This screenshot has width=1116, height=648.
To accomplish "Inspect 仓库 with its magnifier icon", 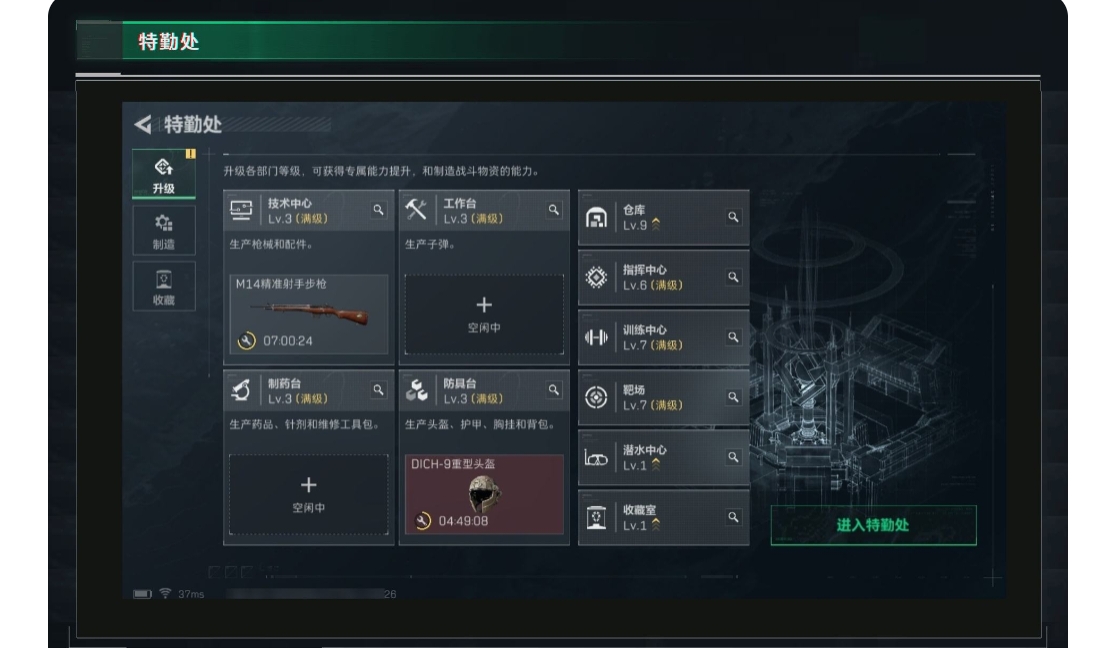I will (x=733, y=217).
